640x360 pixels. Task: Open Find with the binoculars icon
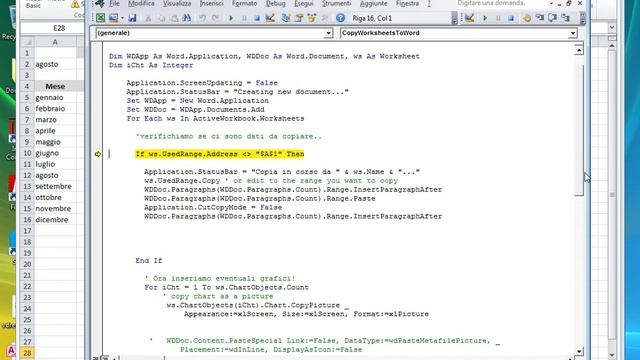click(x=187, y=18)
